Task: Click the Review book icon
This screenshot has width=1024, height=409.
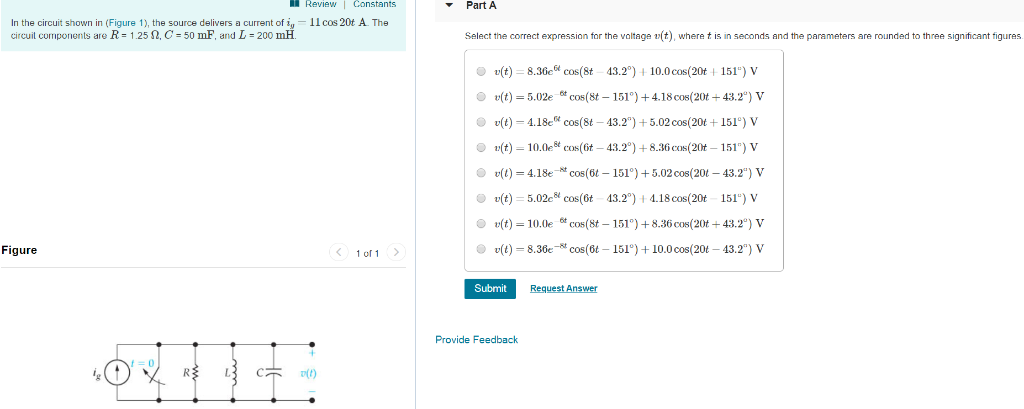Action: point(296,3)
